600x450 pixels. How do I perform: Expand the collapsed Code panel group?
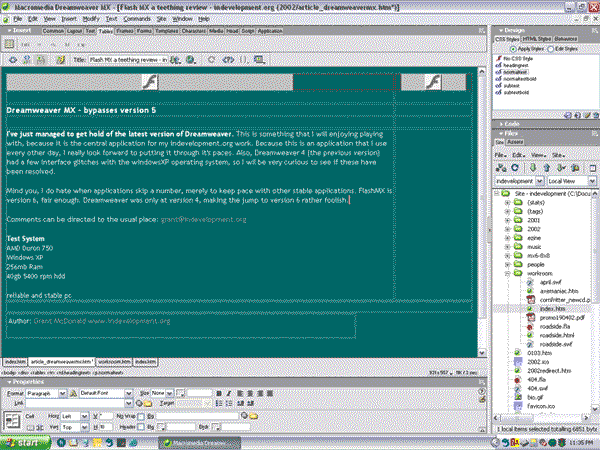point(502,124)
